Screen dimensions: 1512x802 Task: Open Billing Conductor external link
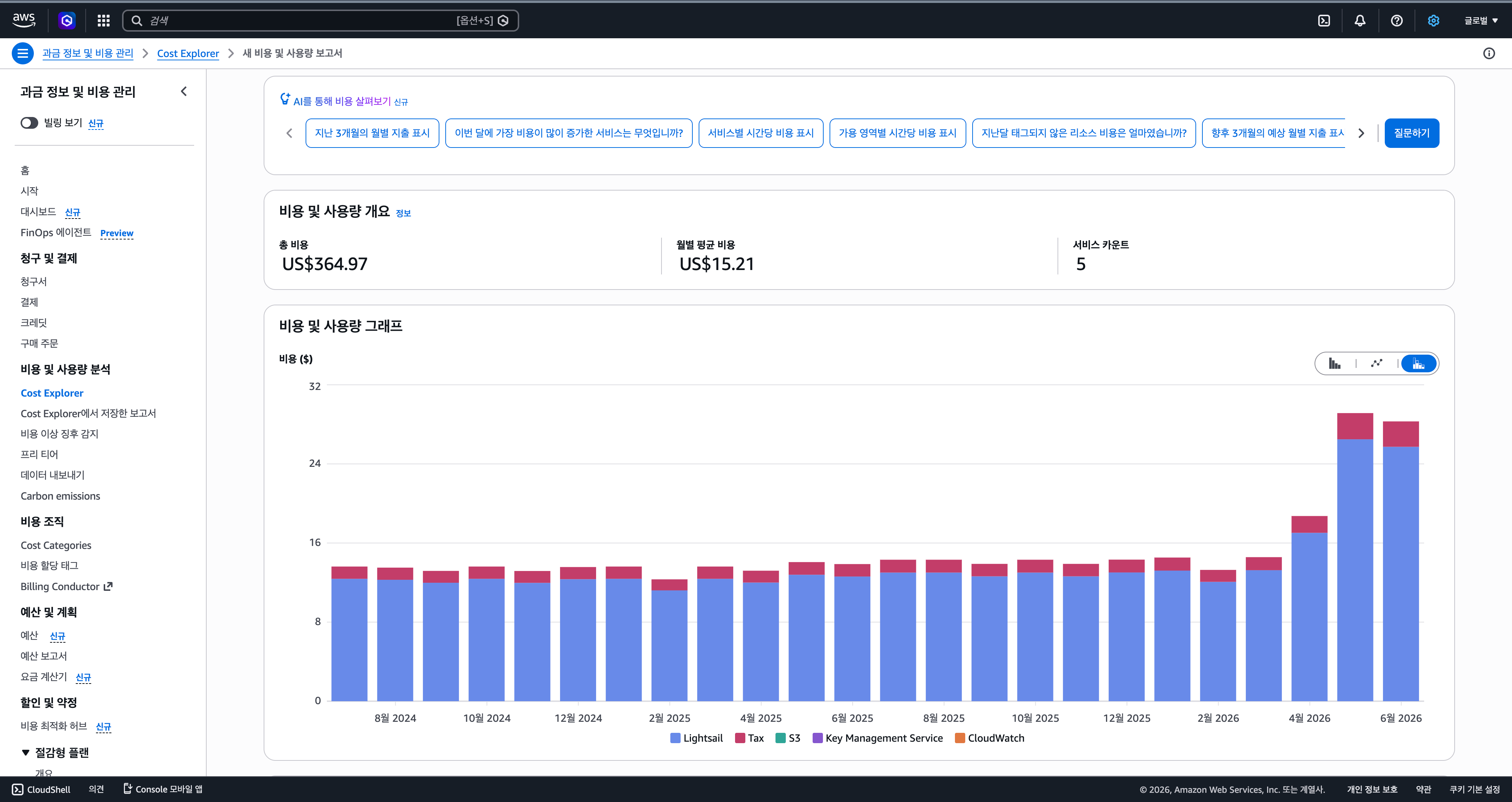click(66, 586)
